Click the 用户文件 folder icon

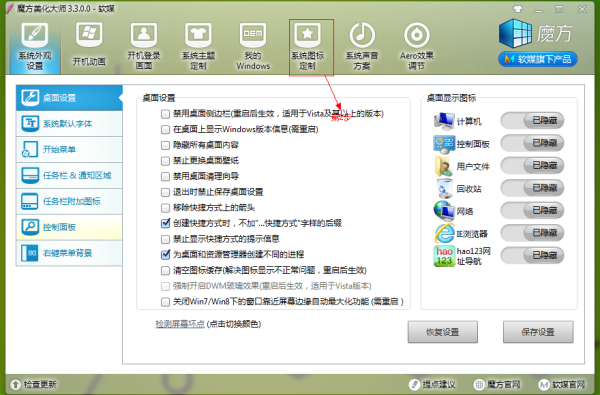click(x=443, y=166)
